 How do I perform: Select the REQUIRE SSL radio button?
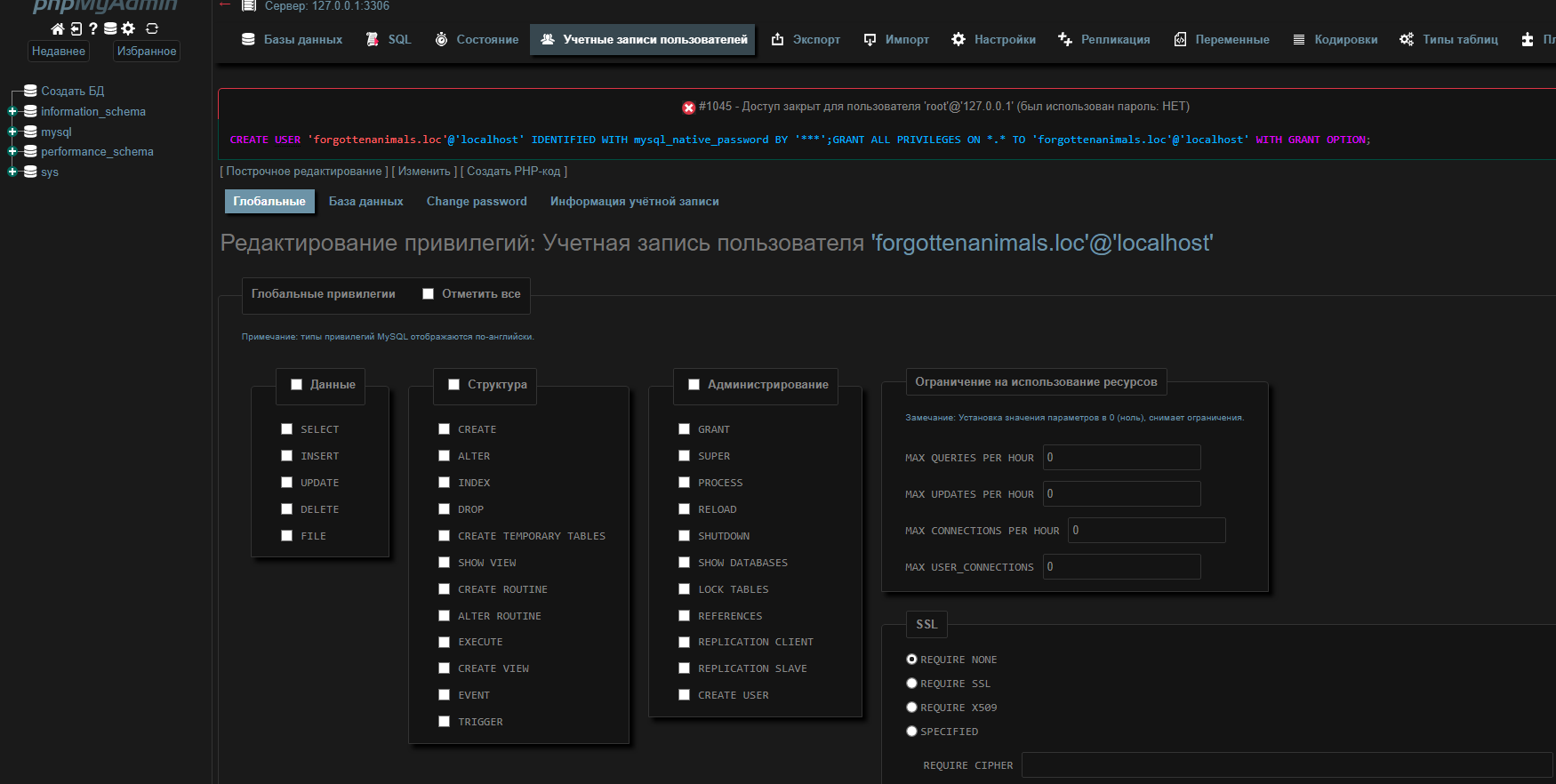(911, 684)
